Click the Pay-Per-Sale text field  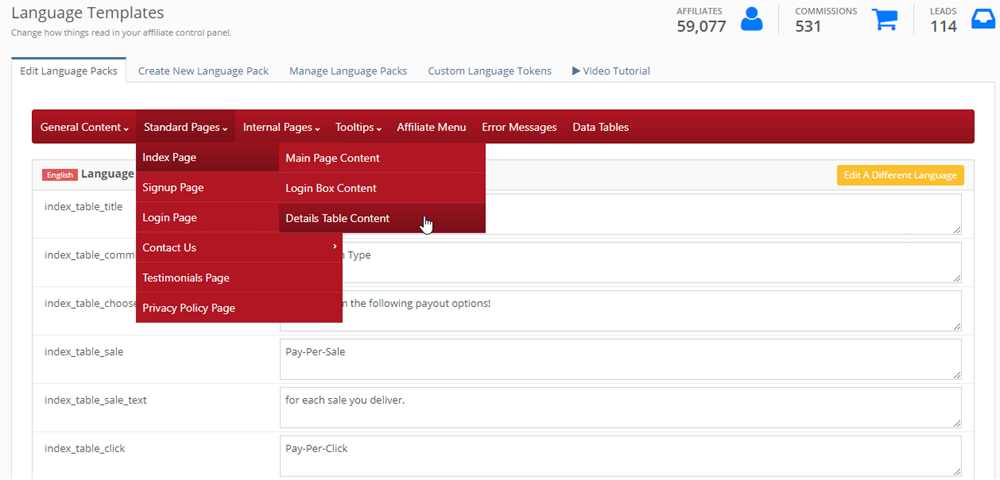pos(620,359)
